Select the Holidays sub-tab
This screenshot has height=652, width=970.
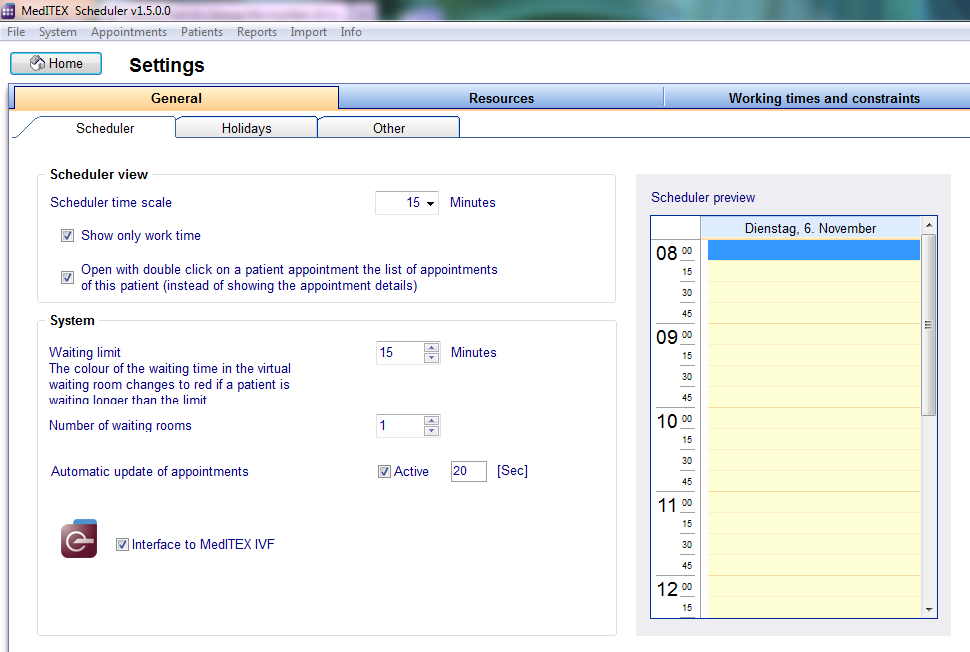[x=246, y=128]
